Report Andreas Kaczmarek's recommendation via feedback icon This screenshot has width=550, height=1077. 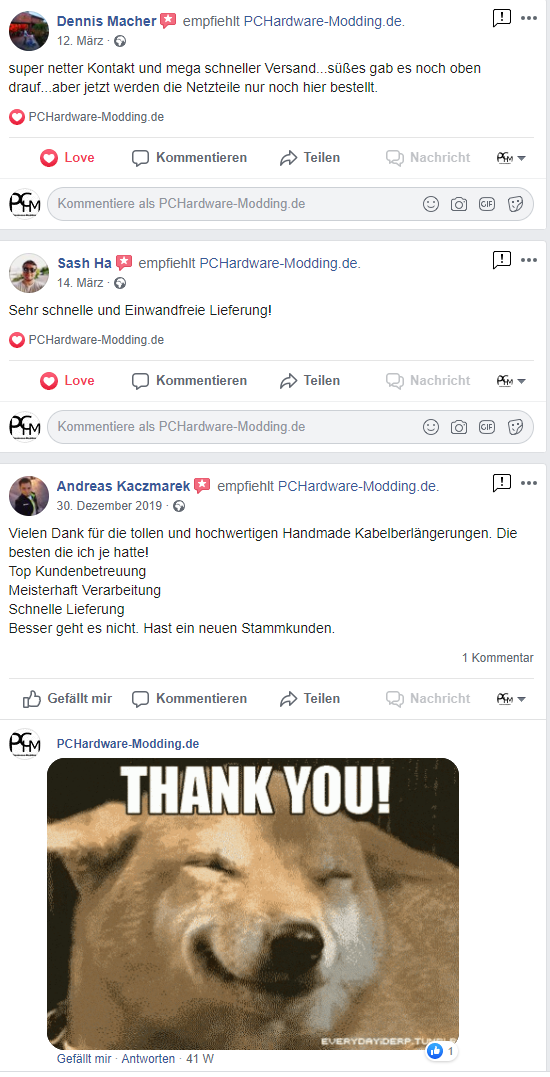[502, 484]
